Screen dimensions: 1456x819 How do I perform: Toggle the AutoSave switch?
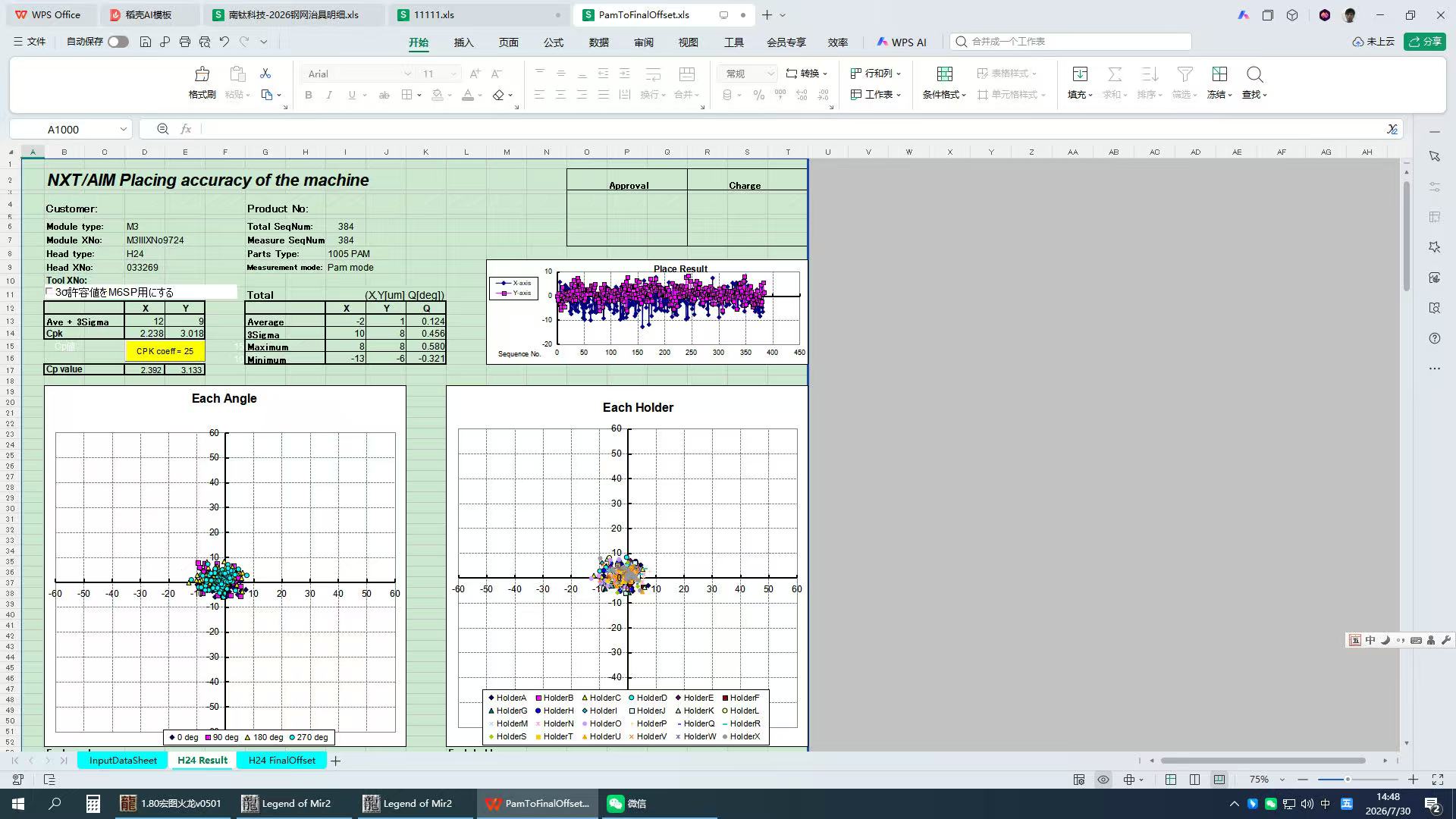pos(118,42)
